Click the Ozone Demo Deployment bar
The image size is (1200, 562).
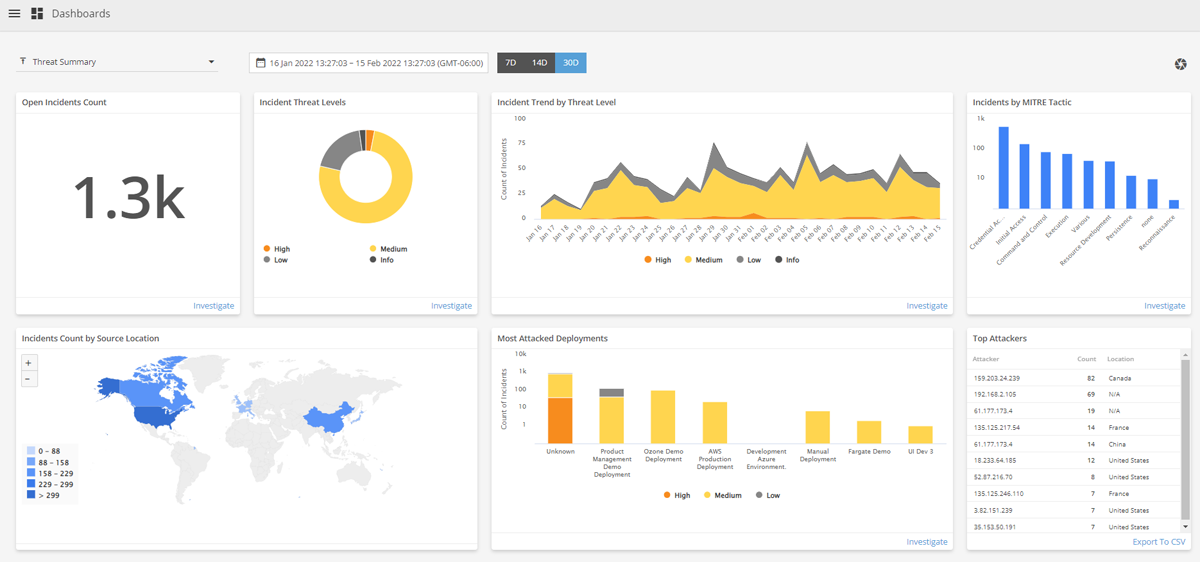click(x=663, y=417)
